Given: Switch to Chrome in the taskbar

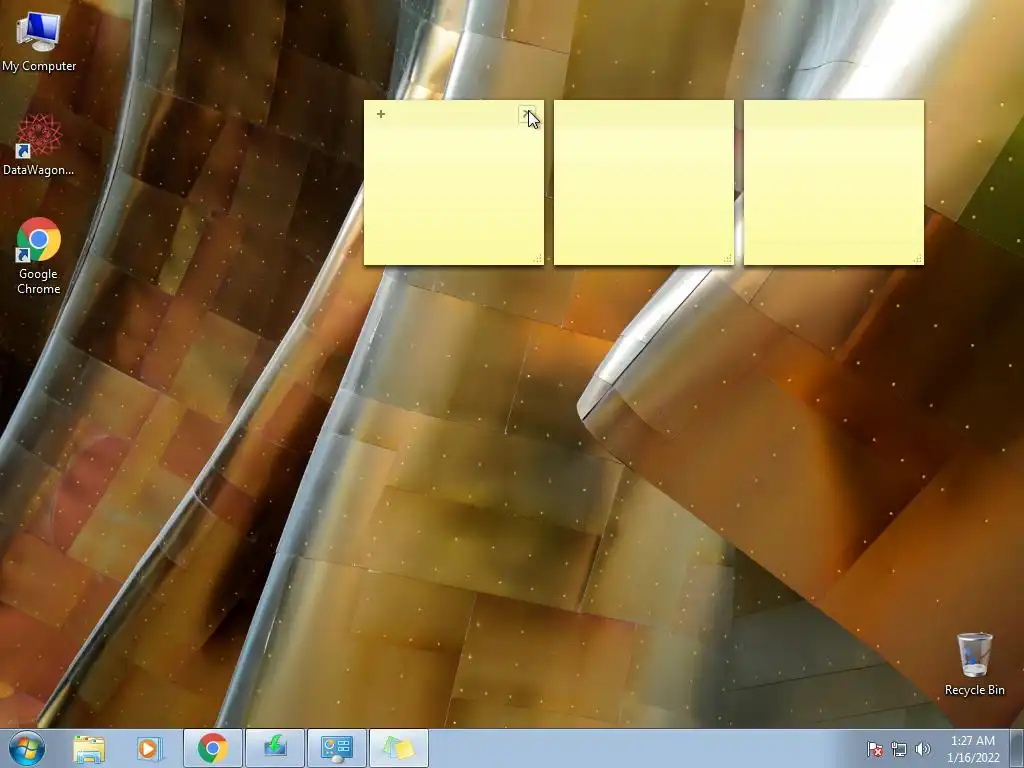Looking at the screenshot, I should (213, 748).
